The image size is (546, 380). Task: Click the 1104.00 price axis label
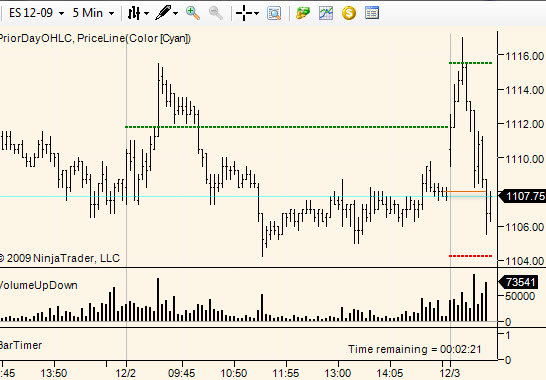click(524, 261)
